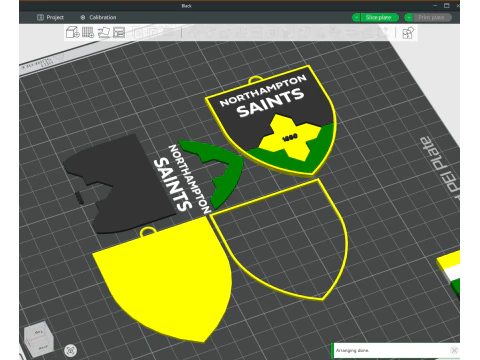Open the Project tab
Screen dimensions: 480x360
(x=50, y=17)
